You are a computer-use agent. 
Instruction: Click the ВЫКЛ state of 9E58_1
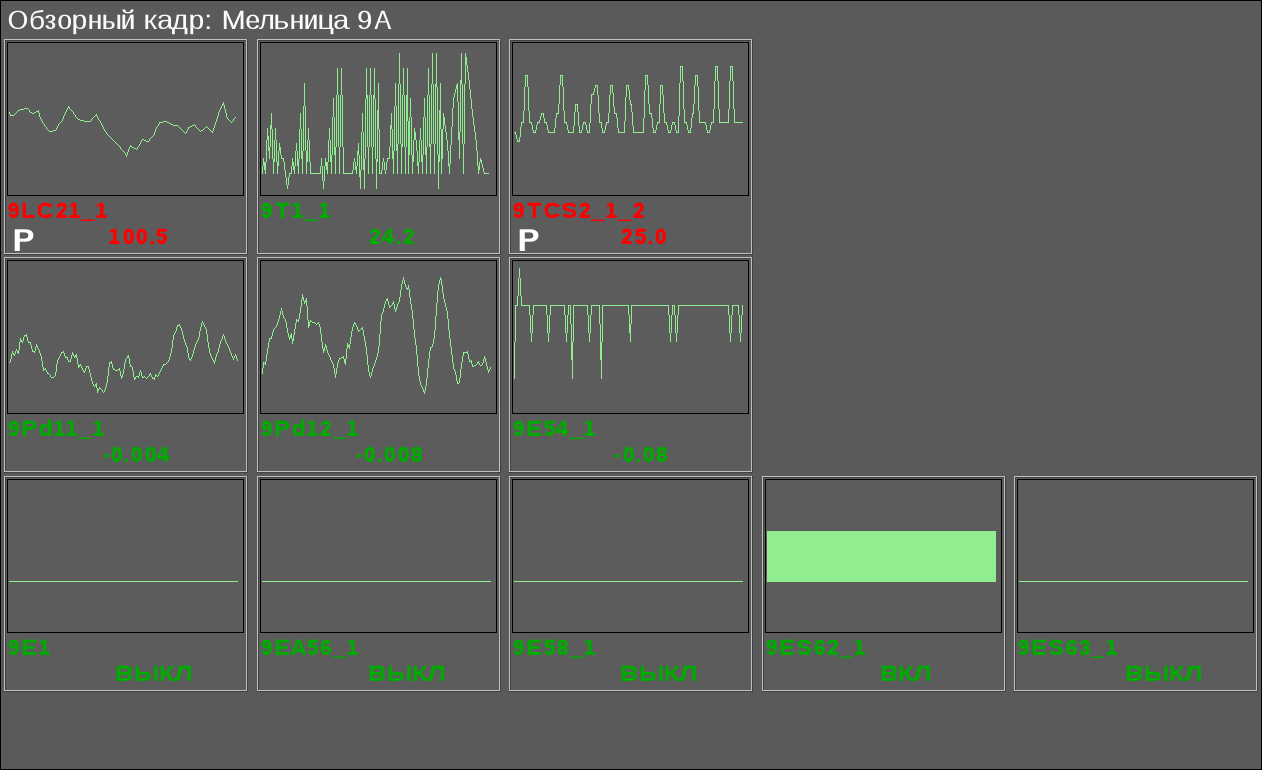pyautogui.click(x=659, y=674)
